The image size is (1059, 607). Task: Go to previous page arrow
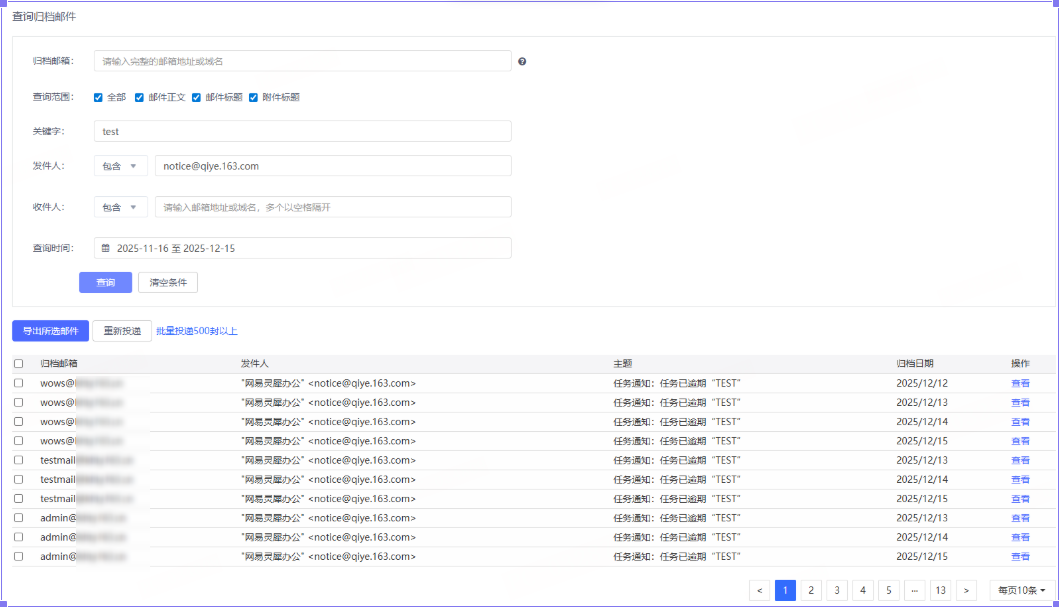759,590
